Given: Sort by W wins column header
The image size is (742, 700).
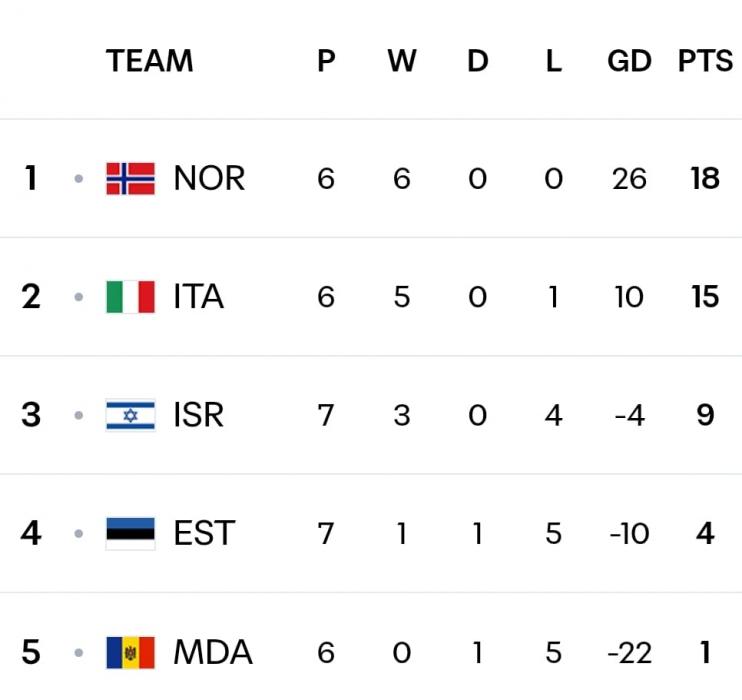Looking at the screenshot, I should pyautogui.click(x=402, y=61).
